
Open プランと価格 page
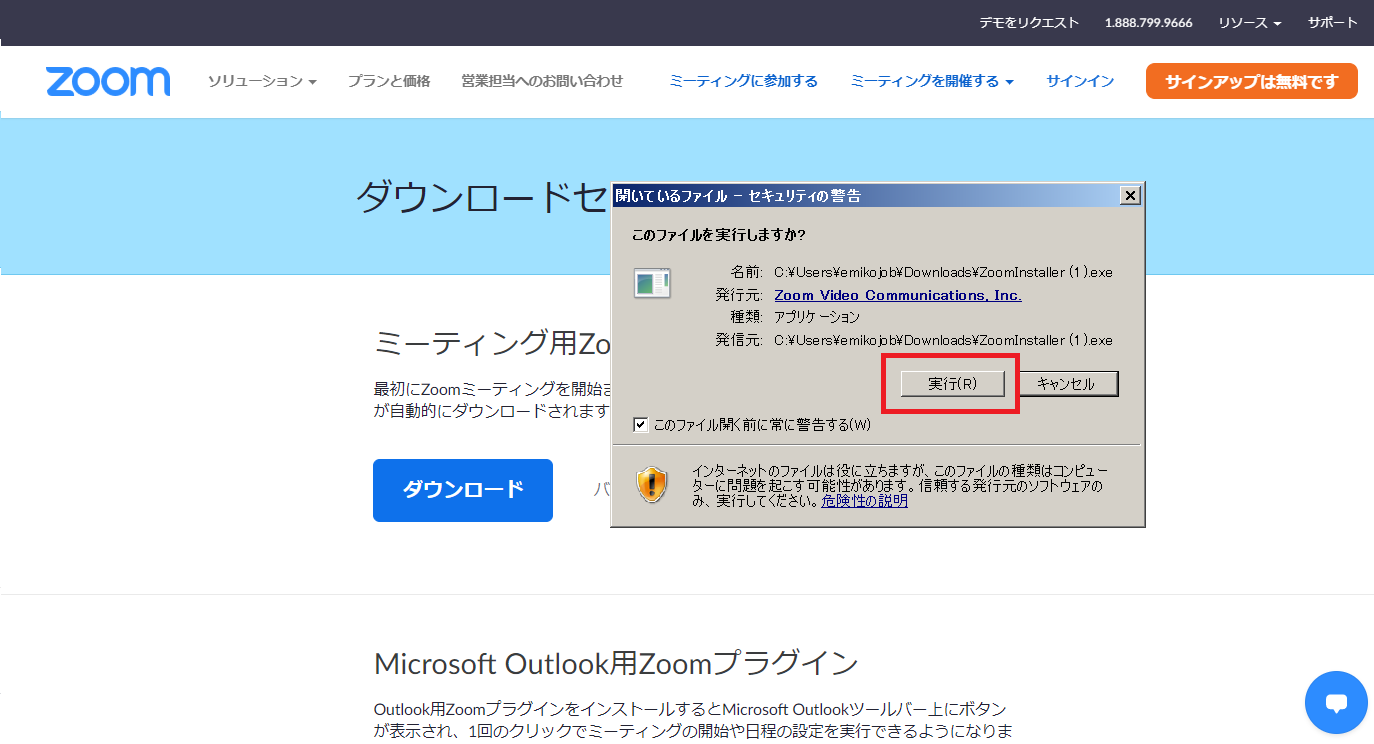click(x=389, y=82)
